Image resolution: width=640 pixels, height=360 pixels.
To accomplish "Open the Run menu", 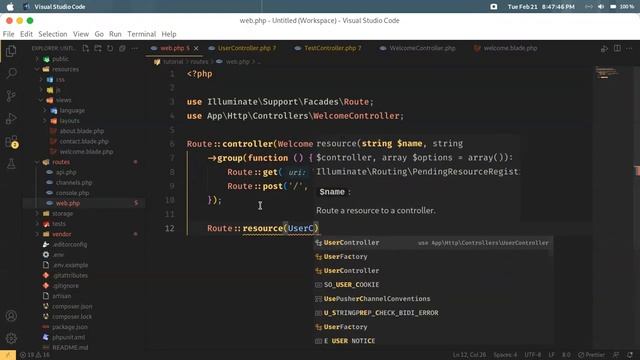I will tap(115, 34).
